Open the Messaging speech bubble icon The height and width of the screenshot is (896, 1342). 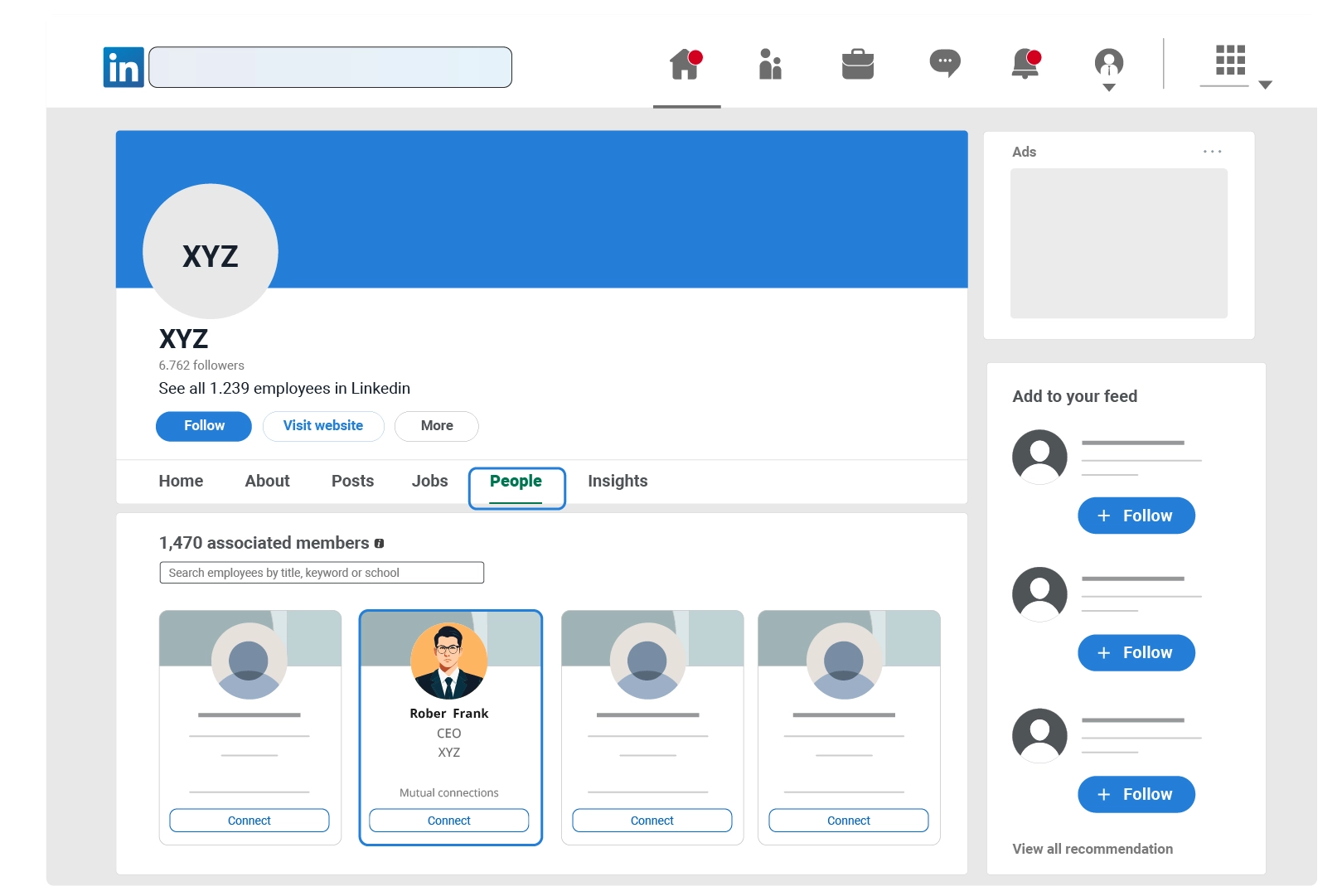(x=944, y=63)
